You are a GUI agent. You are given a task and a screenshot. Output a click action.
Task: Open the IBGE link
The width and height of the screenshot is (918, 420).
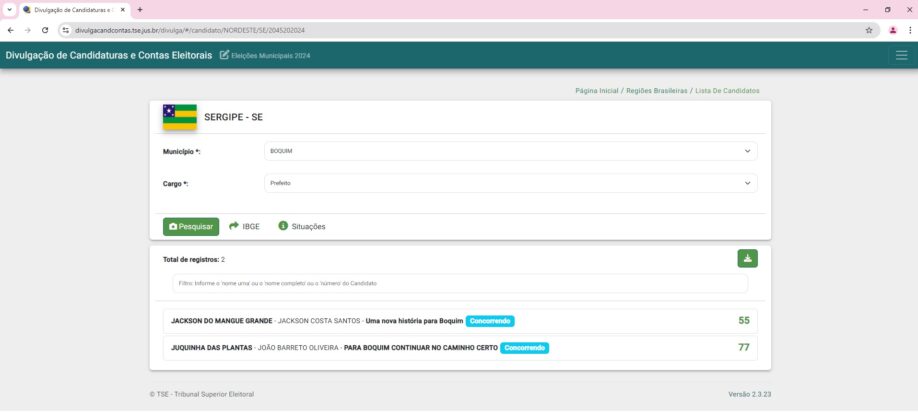click(x=244, y=227)
